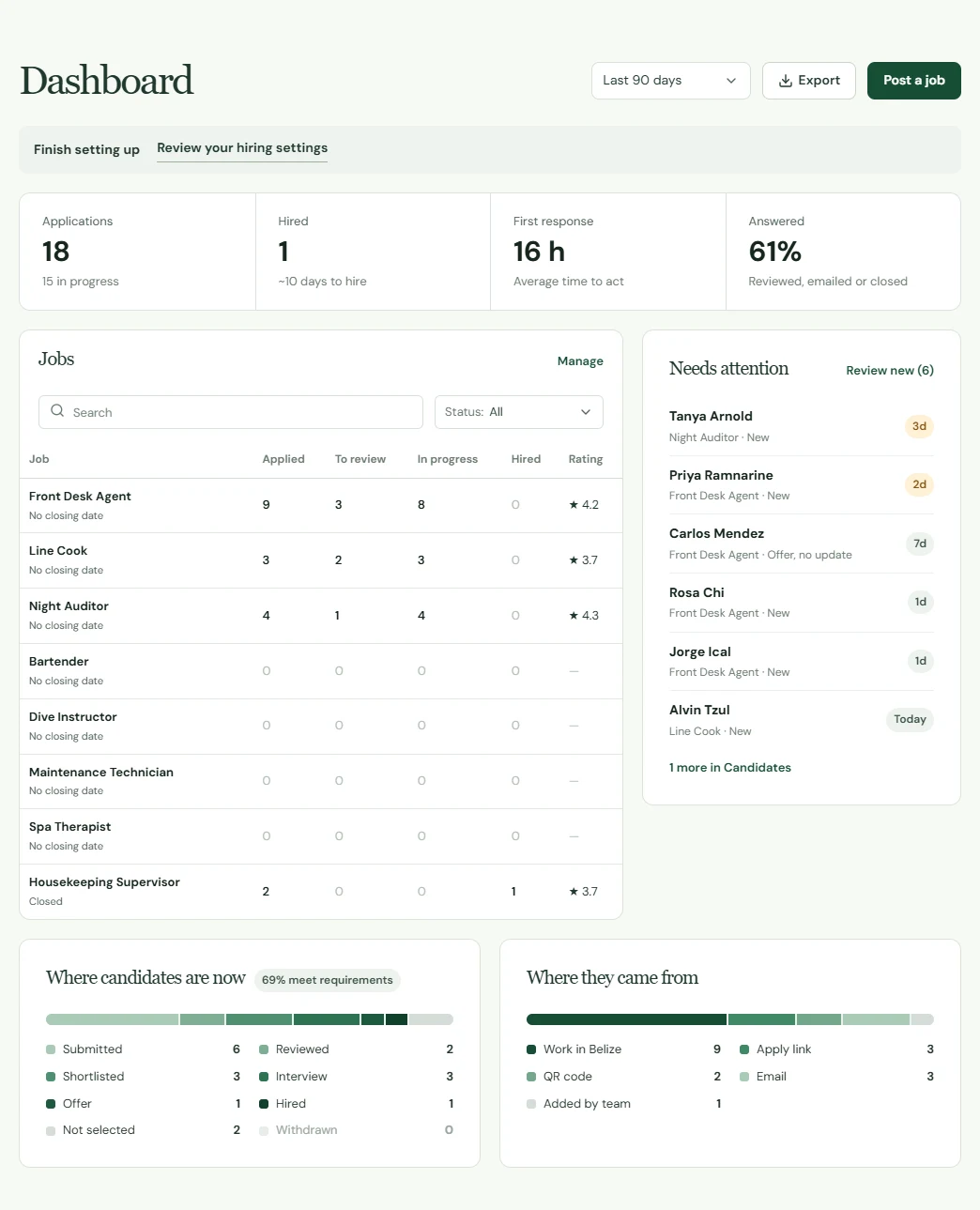Screen dimensions: 980x1210
Task: Select candidate Rosa Chi
Action: pyautogui.click(x=802, y=603)
